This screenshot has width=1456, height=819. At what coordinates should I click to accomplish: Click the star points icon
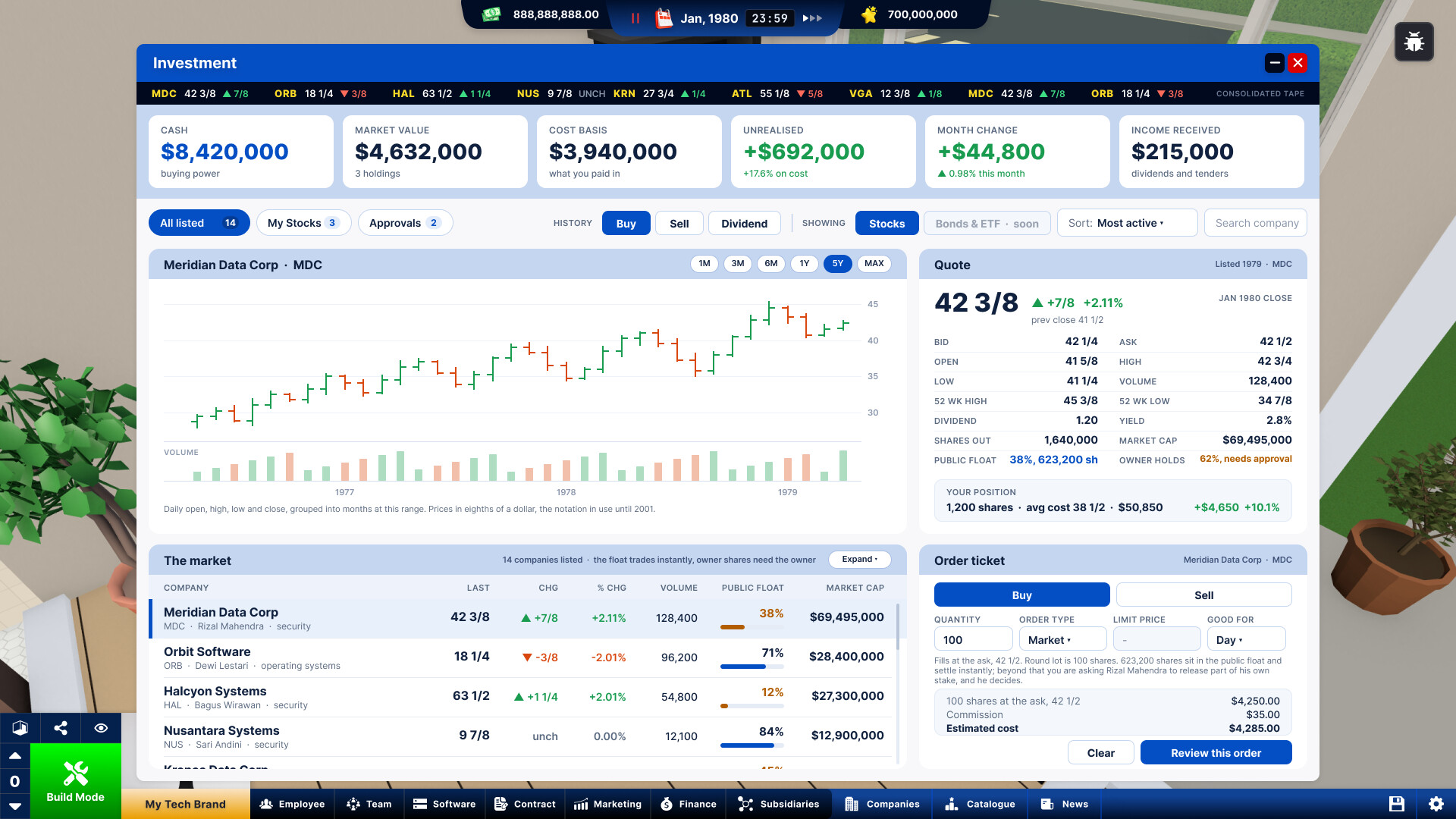[869, 14]
